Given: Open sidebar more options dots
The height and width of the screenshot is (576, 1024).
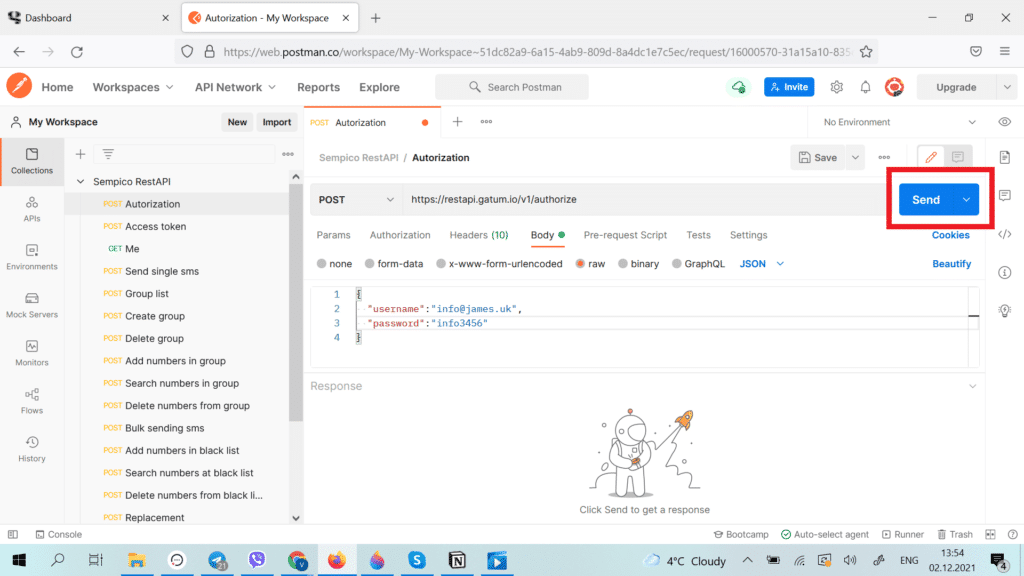Looking at the screenshot, I should click(288, 154).
